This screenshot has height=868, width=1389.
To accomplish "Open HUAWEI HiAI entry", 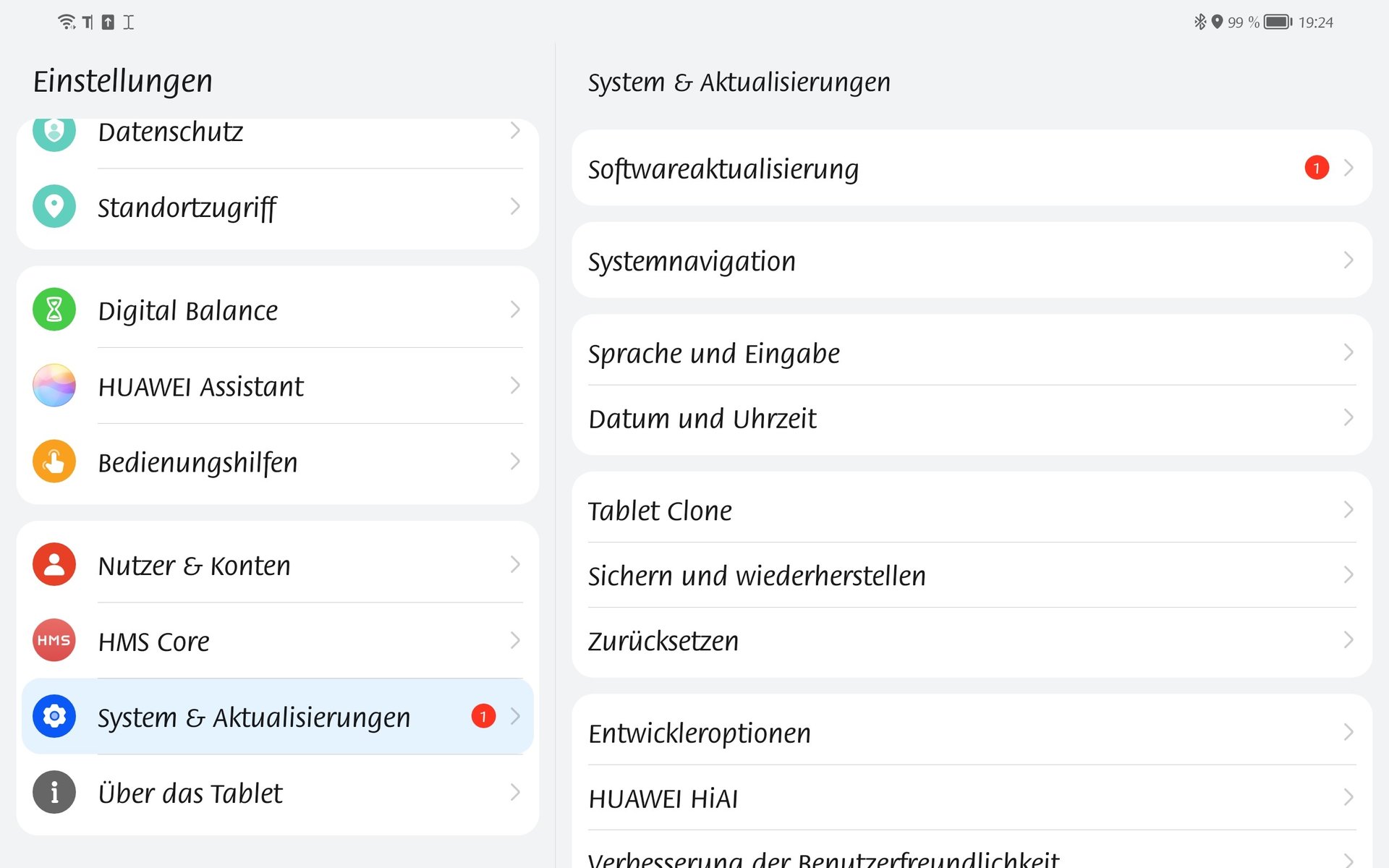I will [972, 797].
